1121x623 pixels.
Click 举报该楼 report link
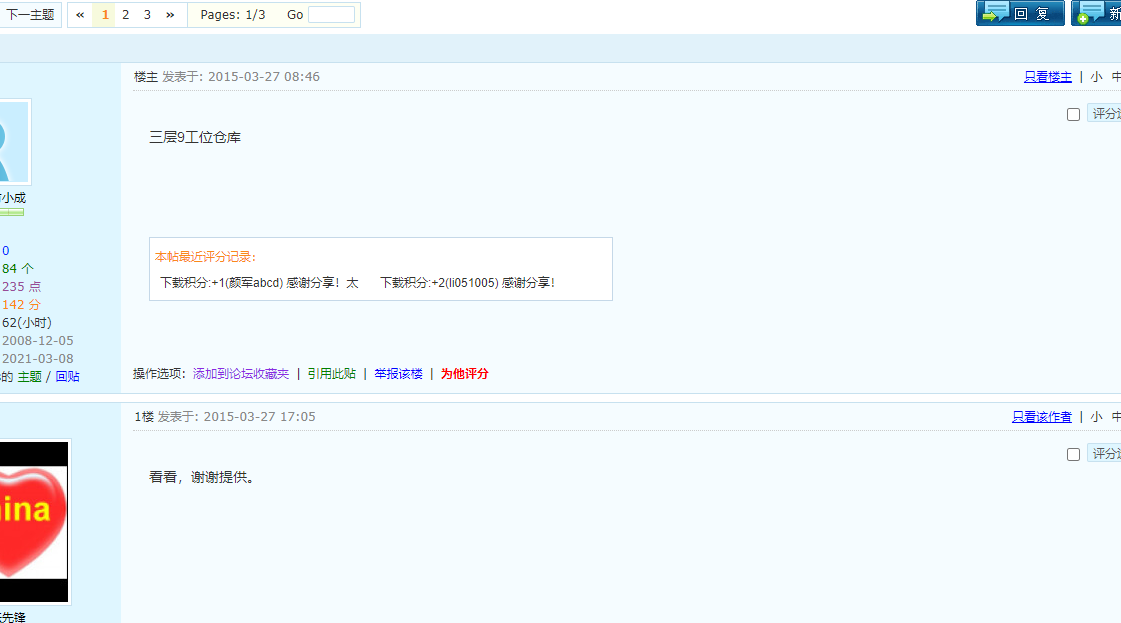tap(398, 374)
